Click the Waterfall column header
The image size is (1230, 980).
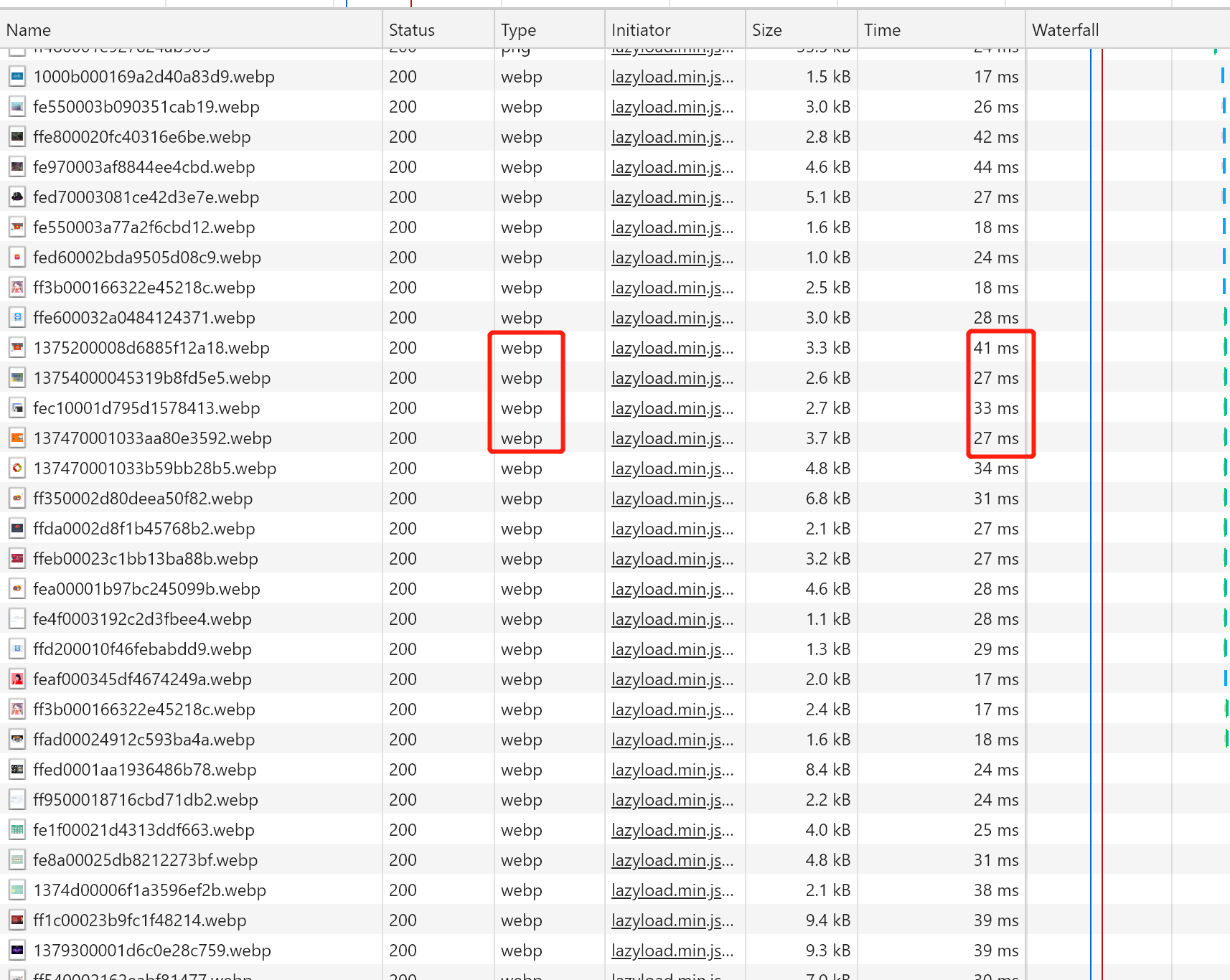[1065, 30]
